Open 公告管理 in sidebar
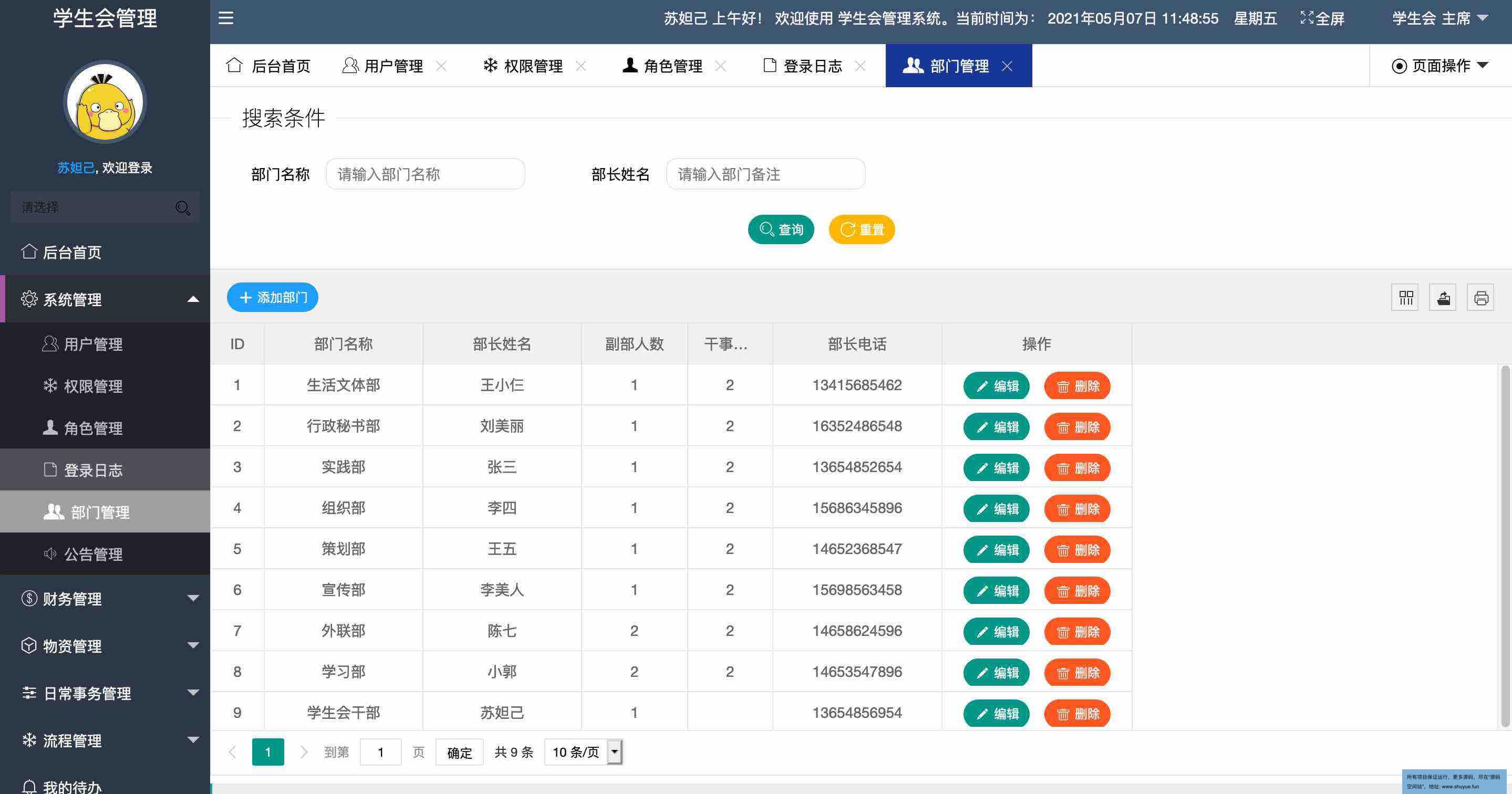Image resolution: width=1512 pixels, height=794 pixels. [x=93, y=554]
